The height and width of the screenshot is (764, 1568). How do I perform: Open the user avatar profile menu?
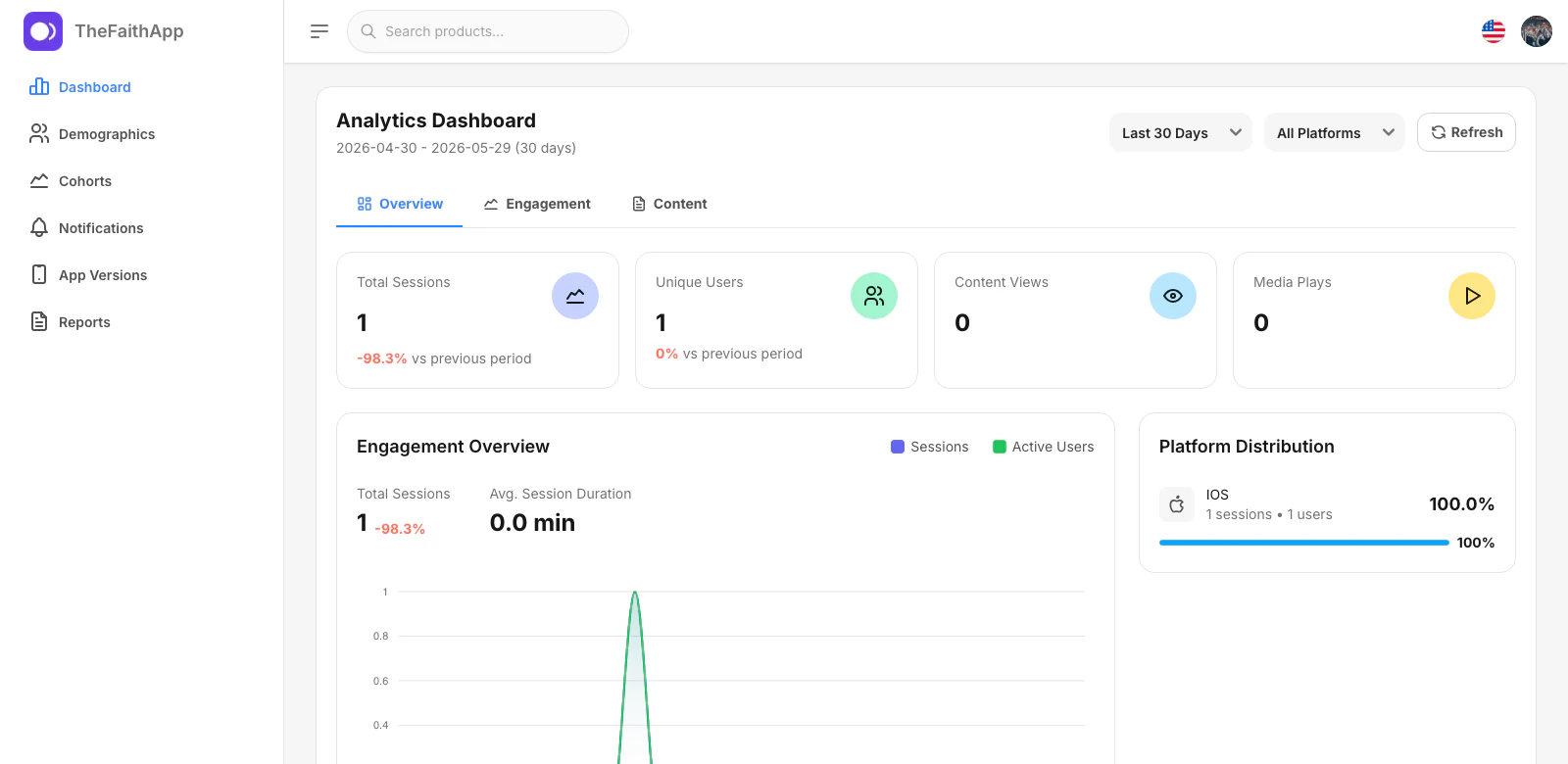1537,31
